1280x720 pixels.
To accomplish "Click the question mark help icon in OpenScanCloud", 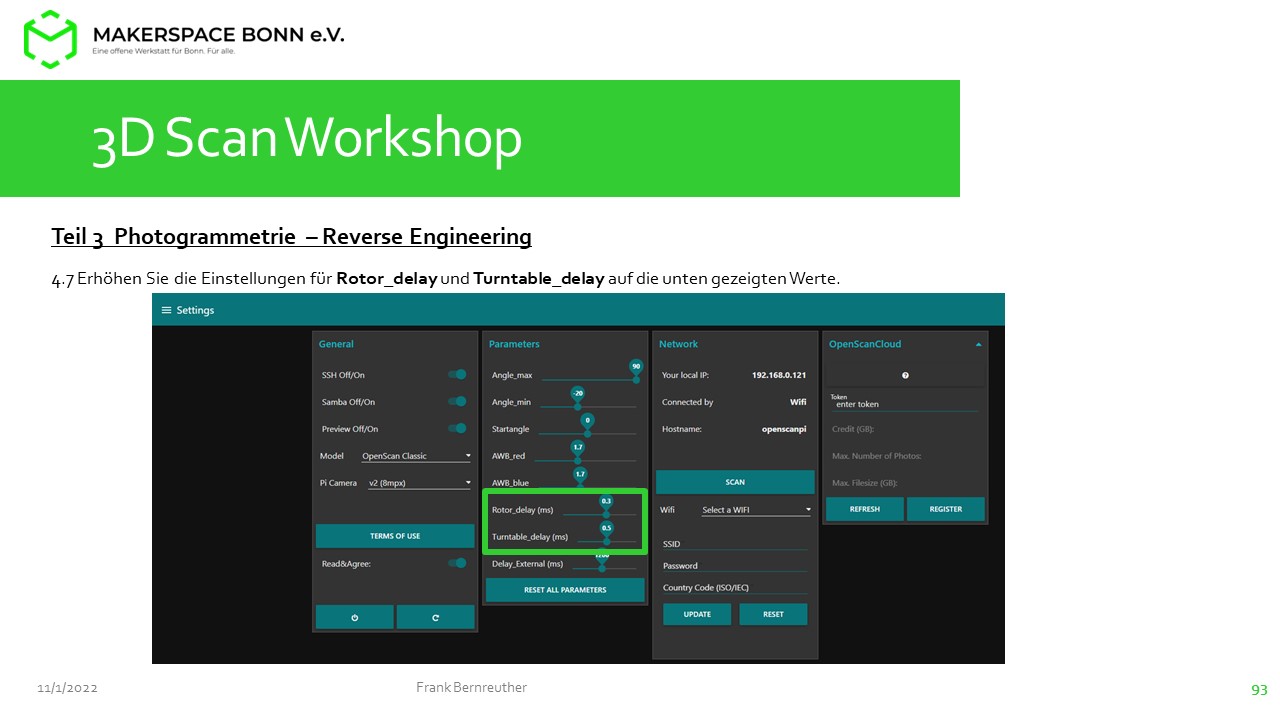I will [x=905, y=375].
